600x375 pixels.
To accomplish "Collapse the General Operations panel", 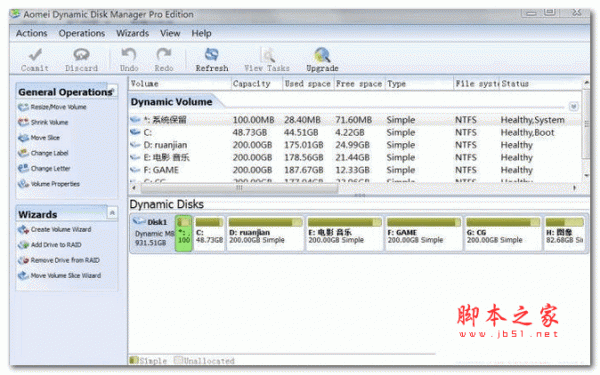I will (x=112, y=91).
